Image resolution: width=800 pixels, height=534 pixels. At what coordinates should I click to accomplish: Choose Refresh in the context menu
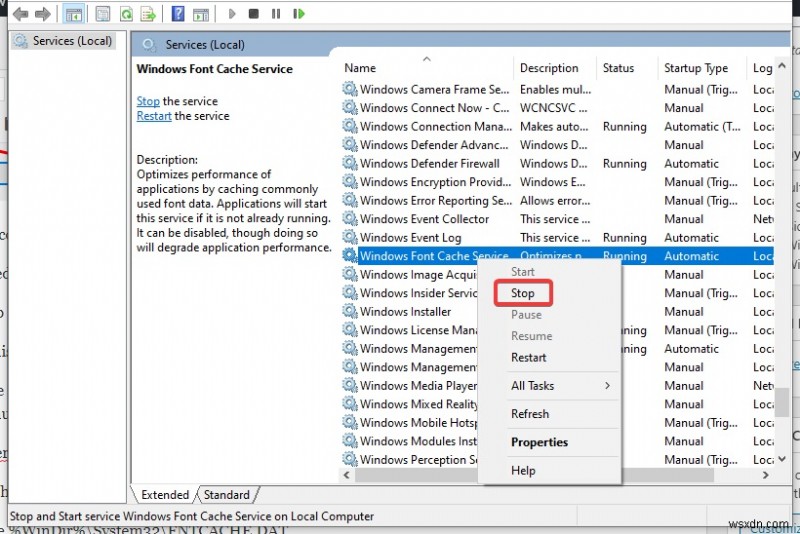pos(530,414)
